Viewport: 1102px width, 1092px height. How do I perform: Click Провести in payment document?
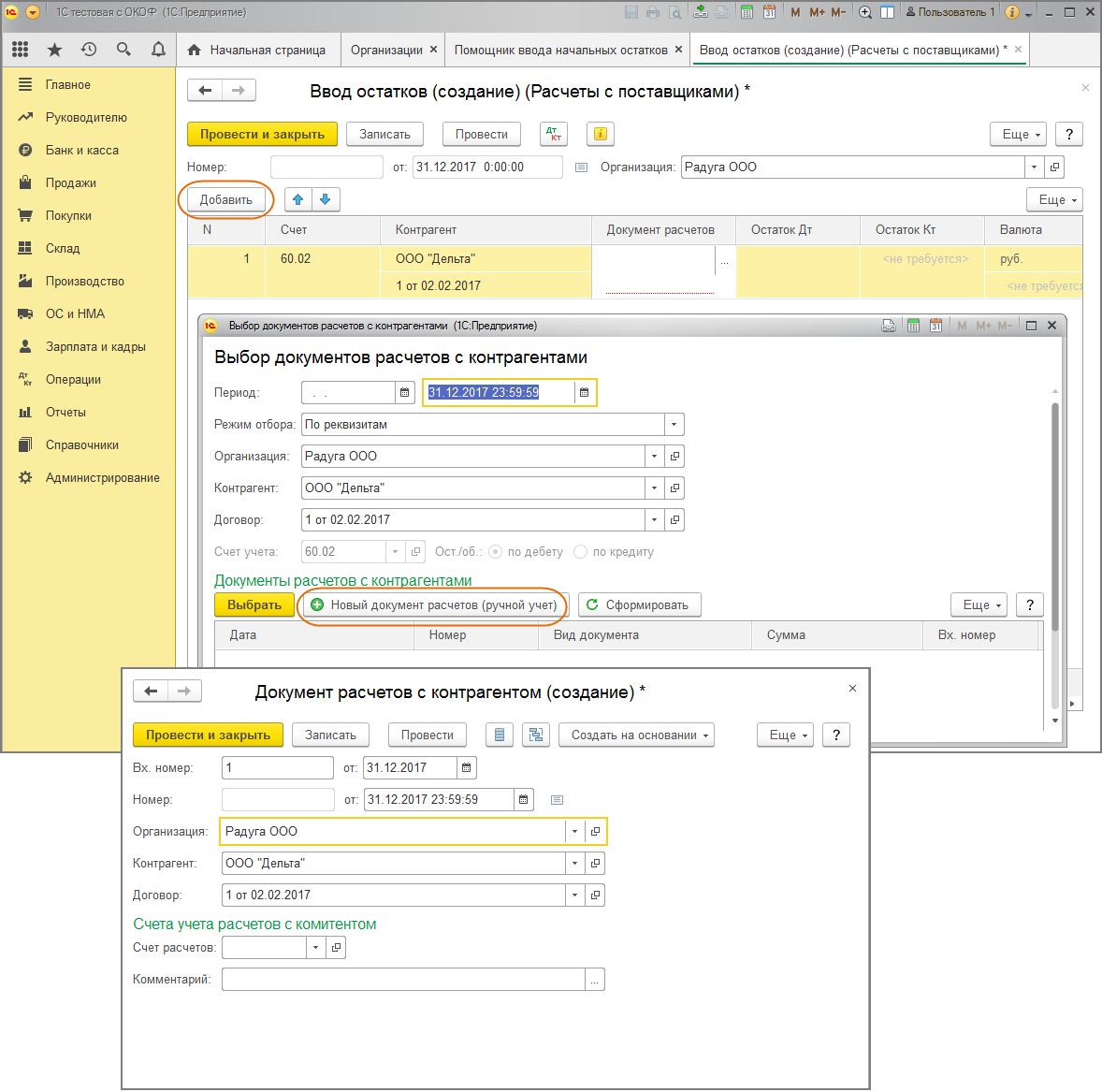click(x=428, y=735)
